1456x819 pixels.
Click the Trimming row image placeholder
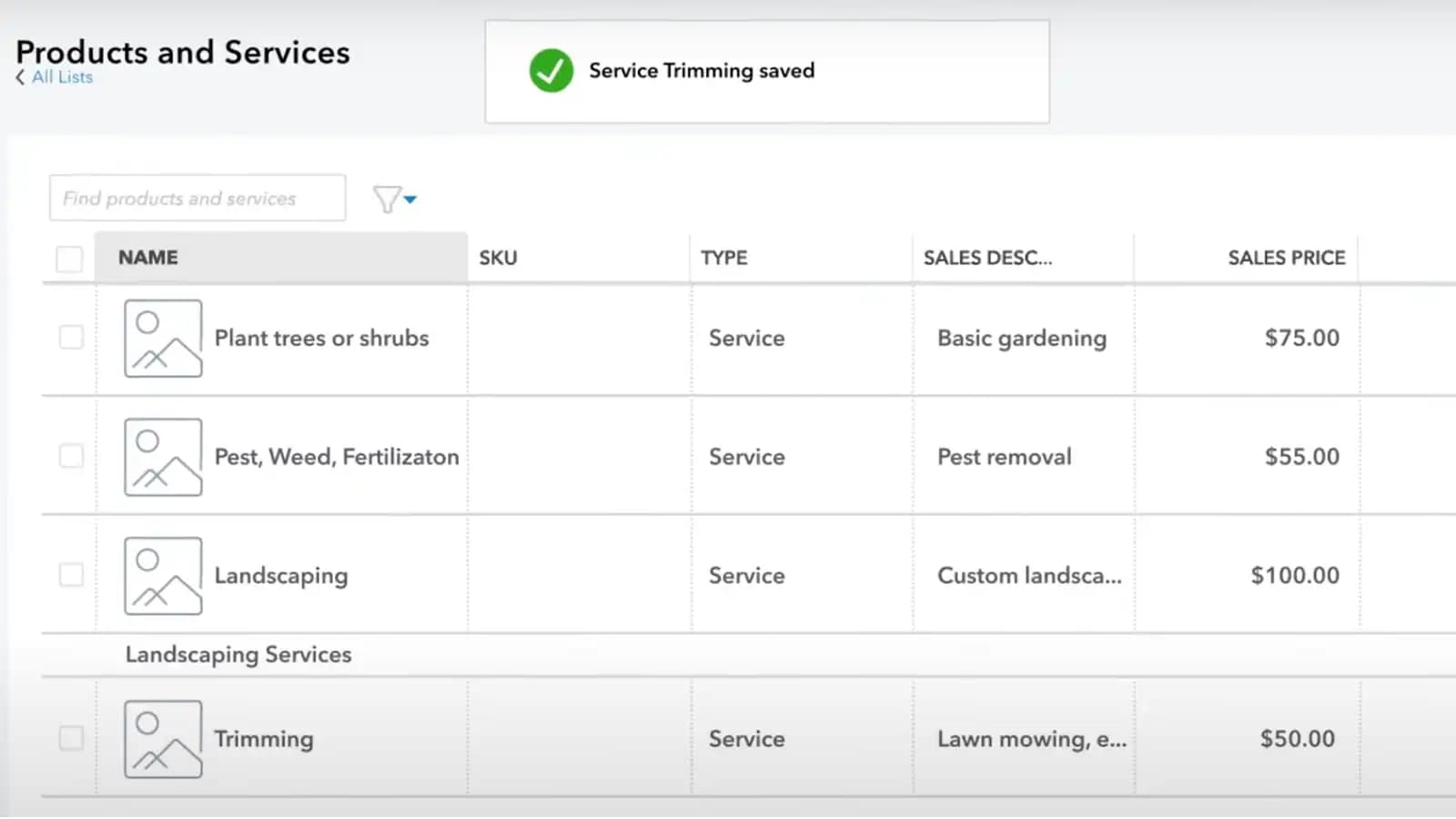pos(163,739)
